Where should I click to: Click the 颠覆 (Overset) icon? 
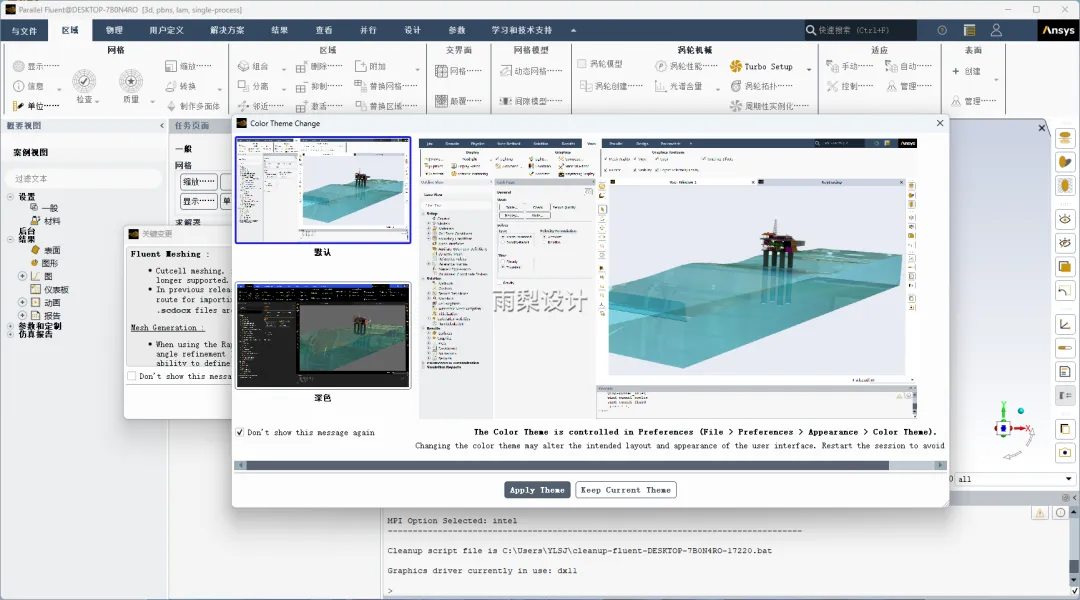coord(442,101)
